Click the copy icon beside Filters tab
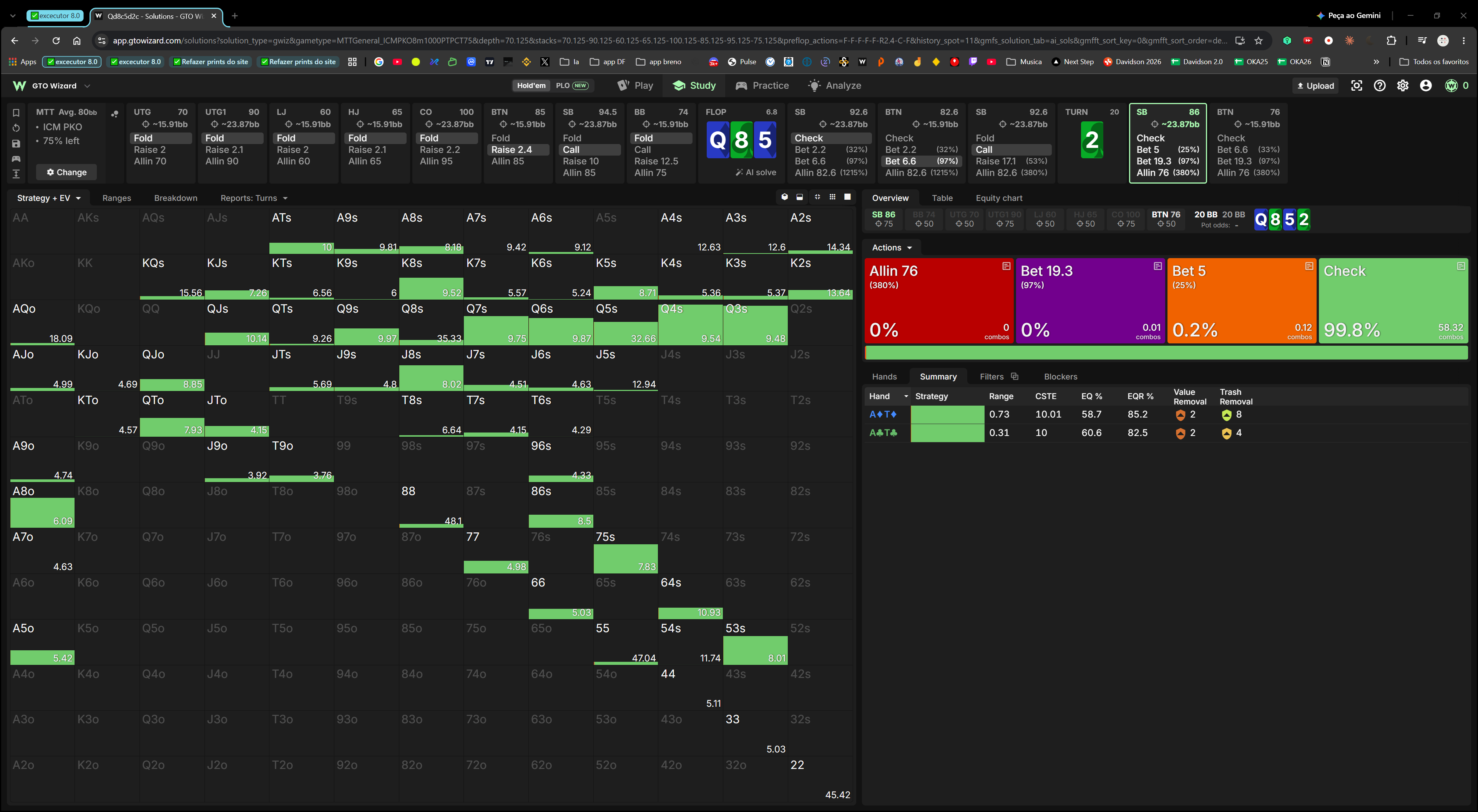 point(1015,376)
